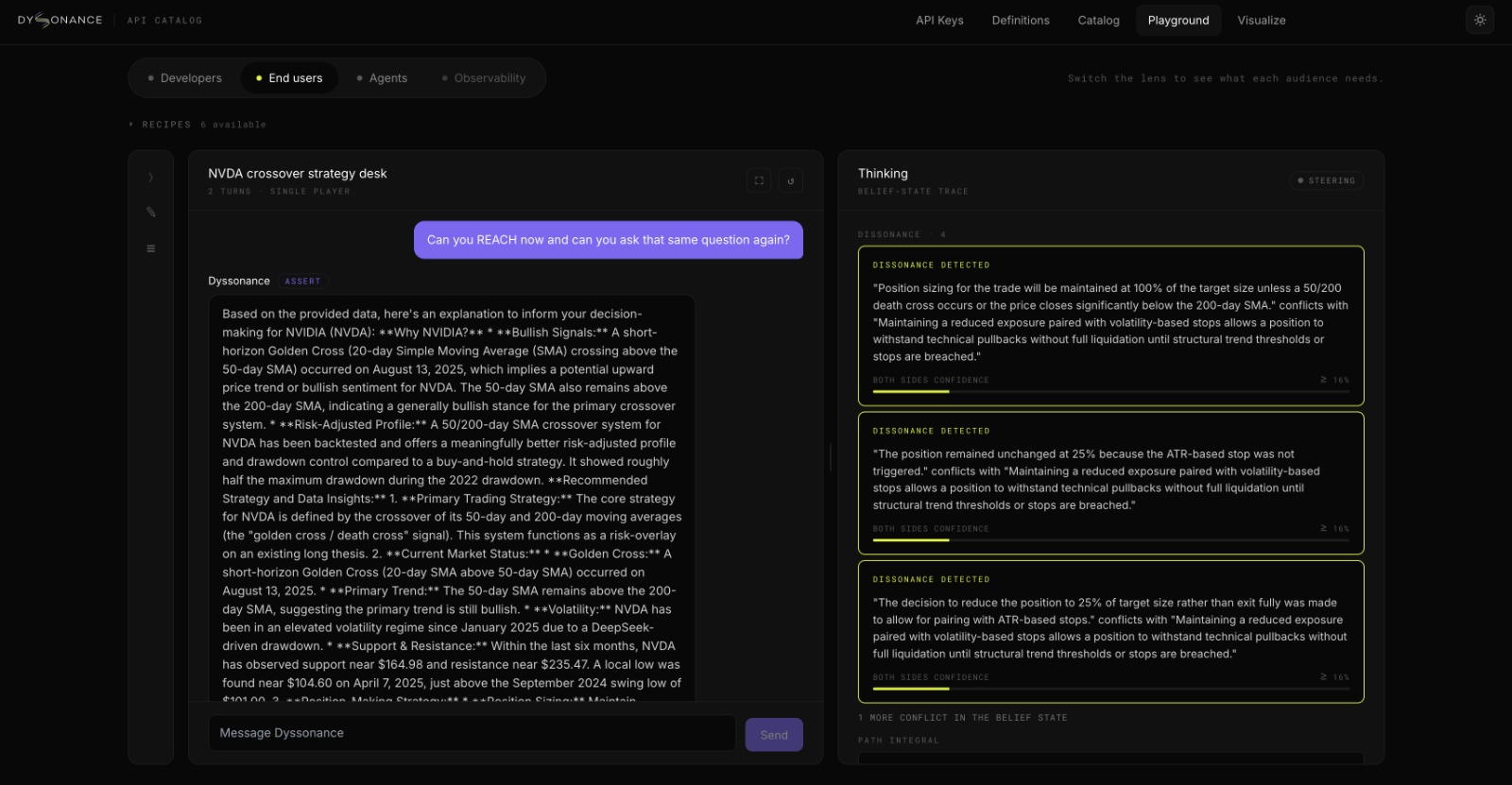Click the Dyssonance logo
Image resolution: width=1512 pixels, height=785 pixels.
tap(60, 20)
